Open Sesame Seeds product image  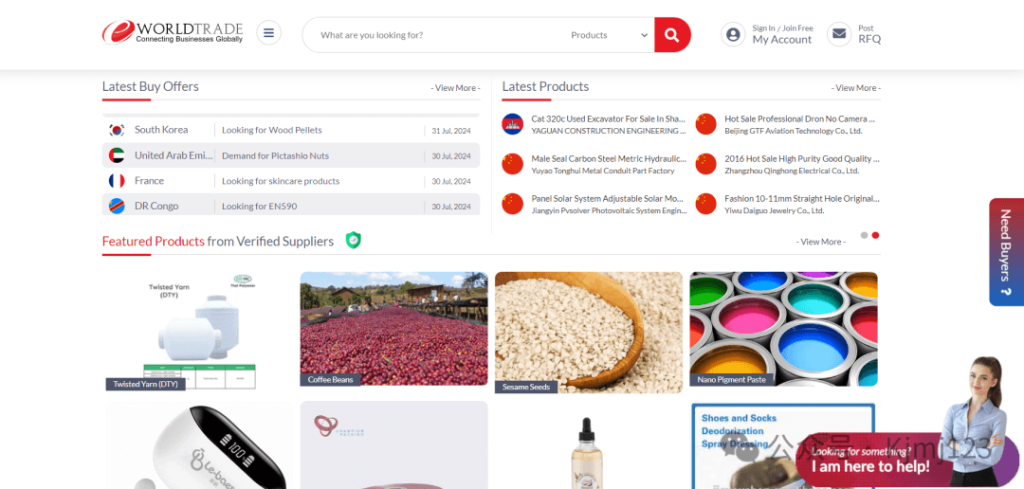tap(588, 333)
